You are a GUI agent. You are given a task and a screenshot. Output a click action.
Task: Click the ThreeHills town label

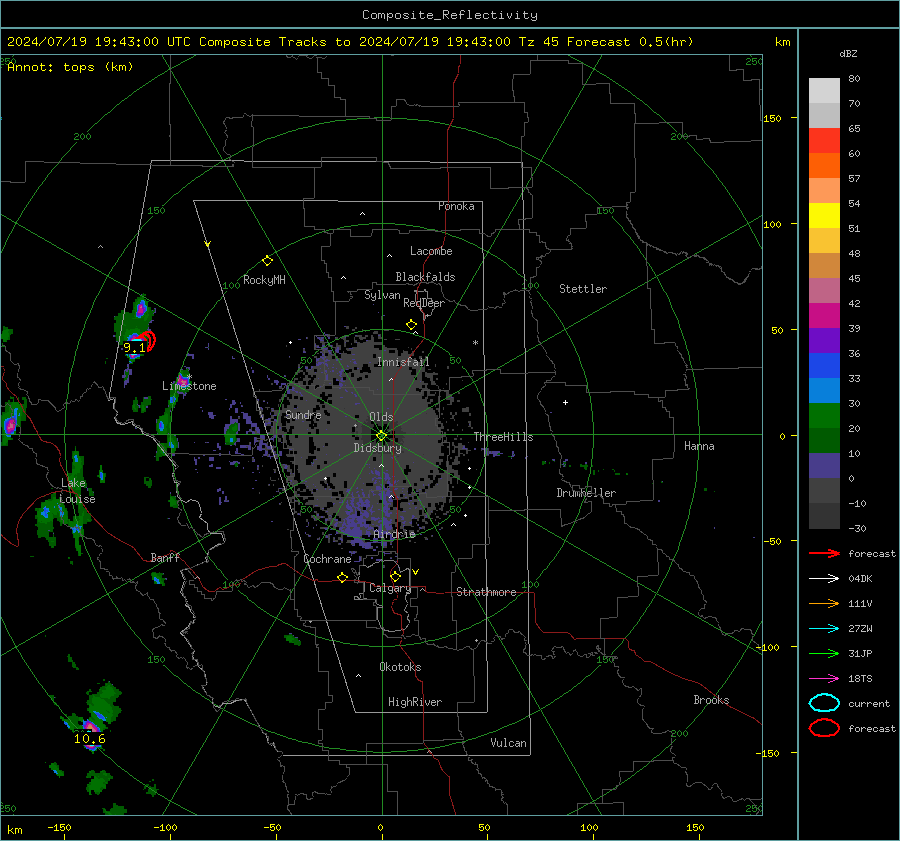coord(503,437)
